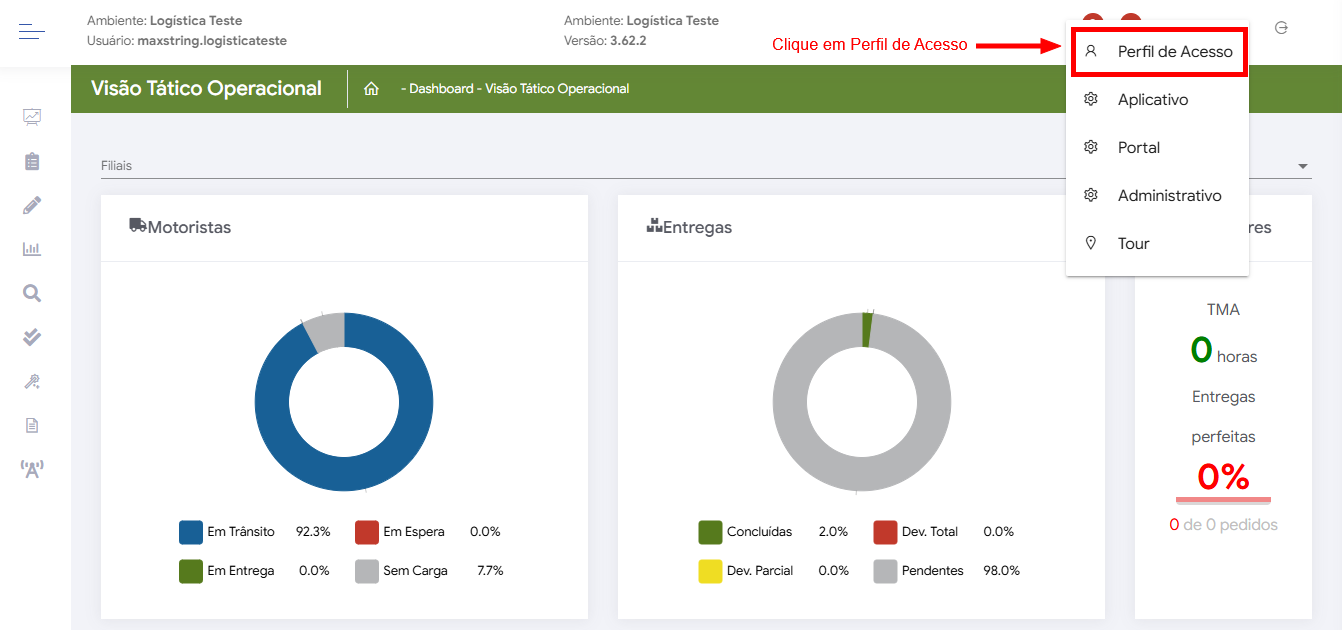Start the Tour from the menu
This screenshot has height=630, width=1342.
pyautogui.click(x=1133, y=244)
